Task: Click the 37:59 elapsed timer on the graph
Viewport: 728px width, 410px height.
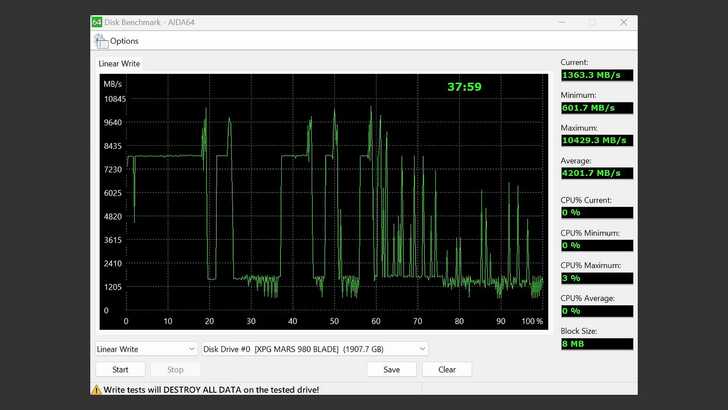Action: [x=464, y=87]
